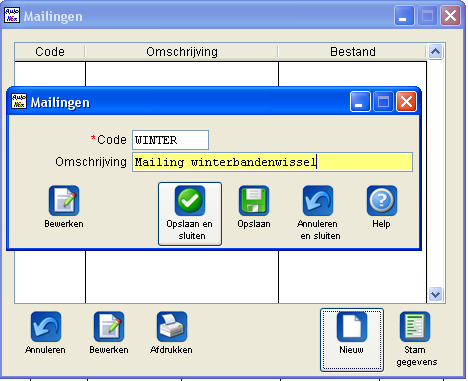
Task: Click Annuleren en sluiten in the dialog
Action: (318, 213)
